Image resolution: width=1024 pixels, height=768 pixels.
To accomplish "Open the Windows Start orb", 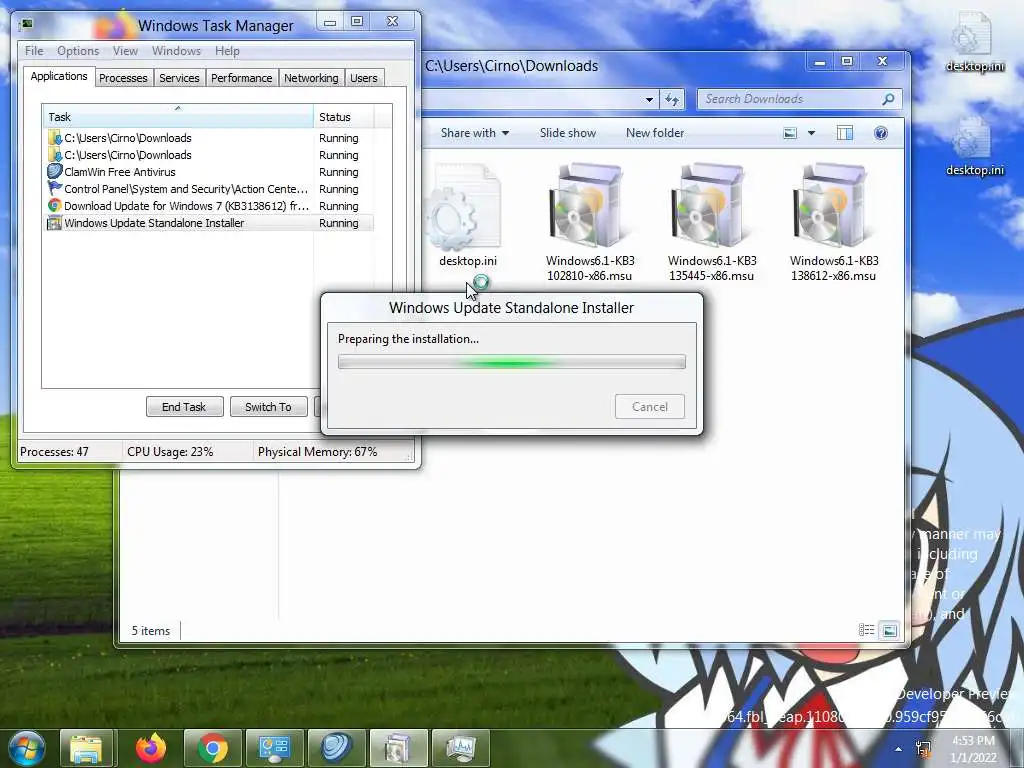I will (27, 748).
